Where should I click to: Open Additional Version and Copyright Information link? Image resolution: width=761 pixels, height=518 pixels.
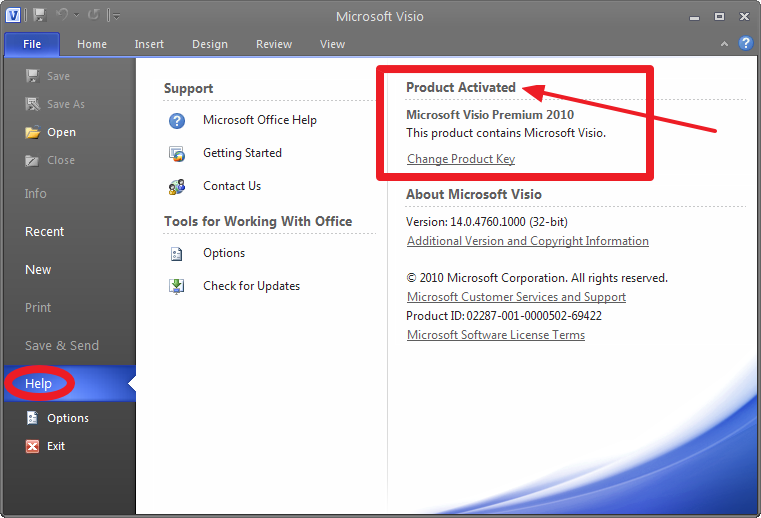[x=528, y=241]
